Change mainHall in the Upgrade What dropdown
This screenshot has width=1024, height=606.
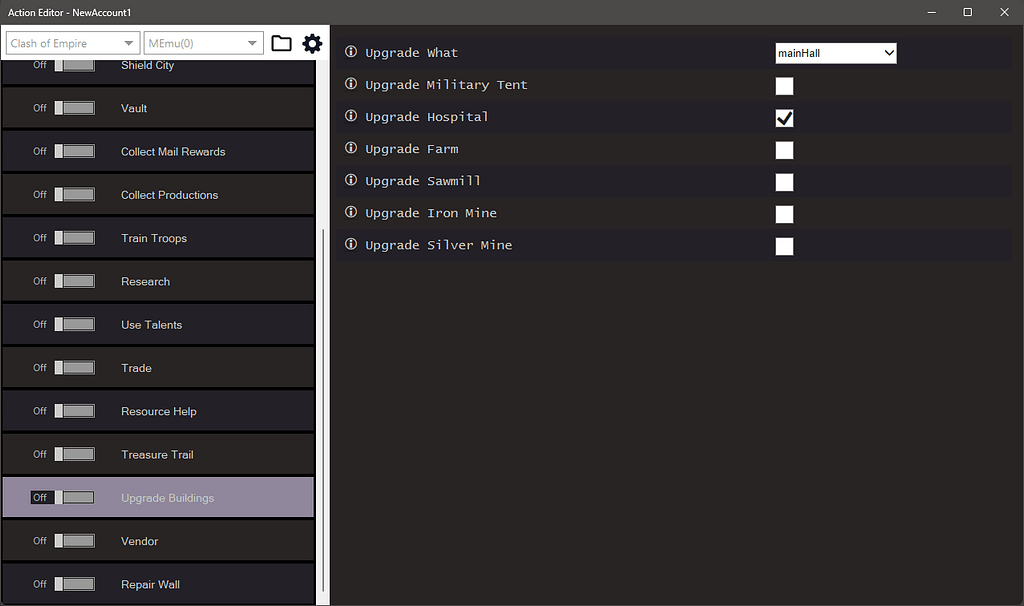(x=835, y=52)
